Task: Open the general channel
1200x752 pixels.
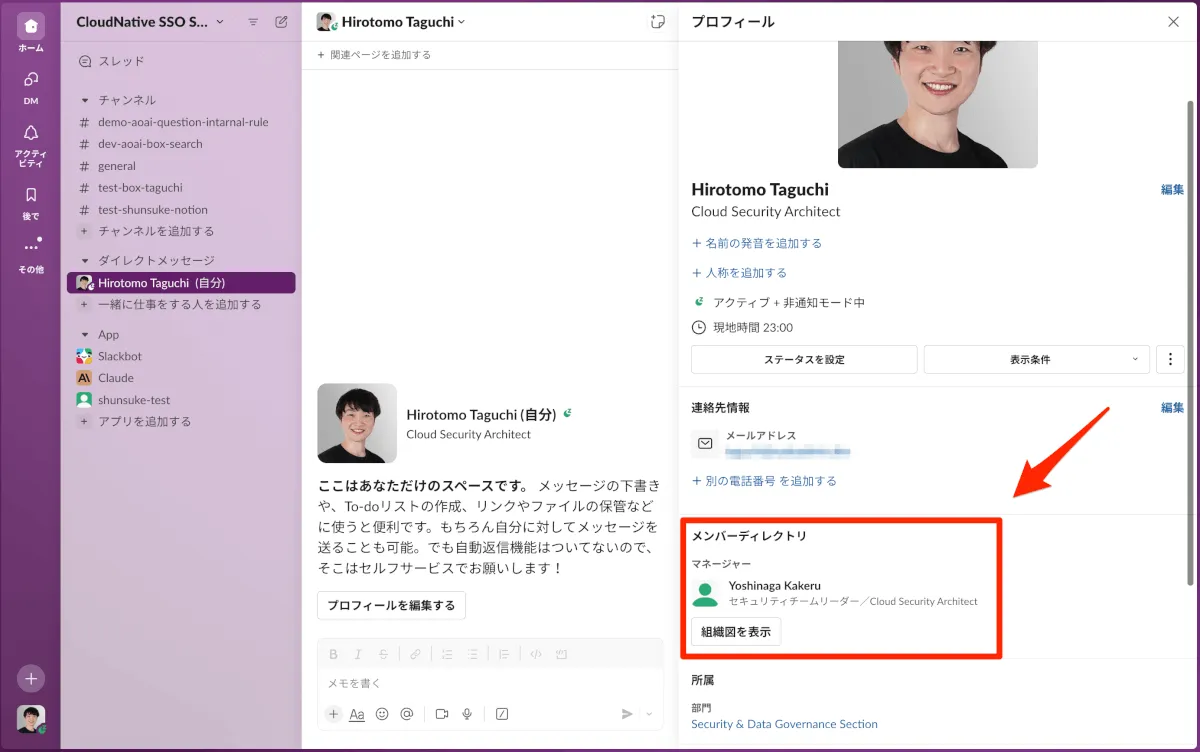Action: coord(117,166)
